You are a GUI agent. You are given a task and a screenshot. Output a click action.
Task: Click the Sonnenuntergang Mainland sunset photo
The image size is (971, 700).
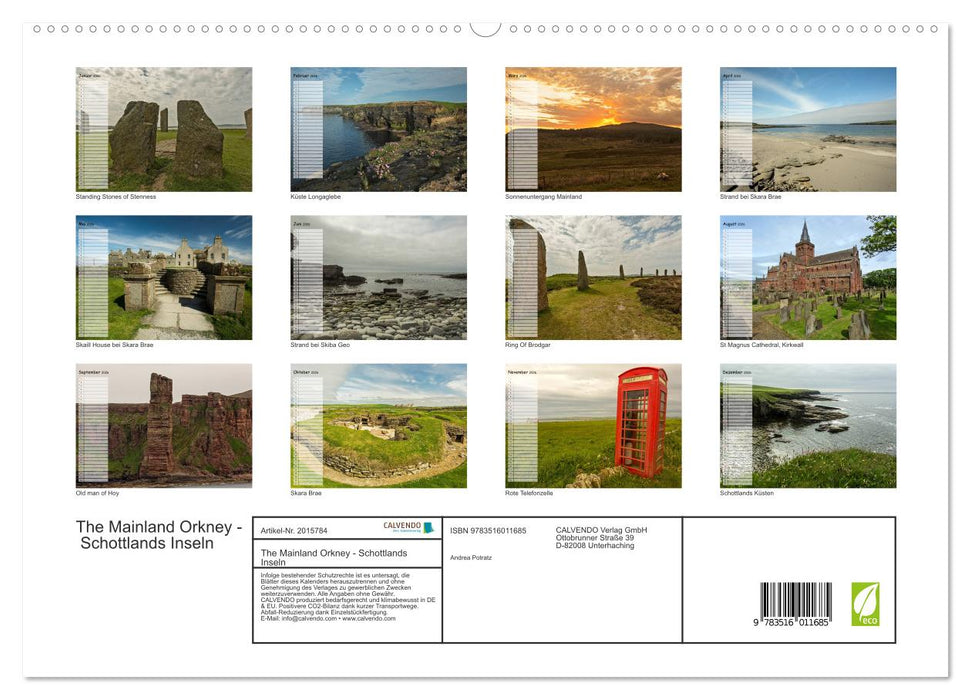point(593,128)
